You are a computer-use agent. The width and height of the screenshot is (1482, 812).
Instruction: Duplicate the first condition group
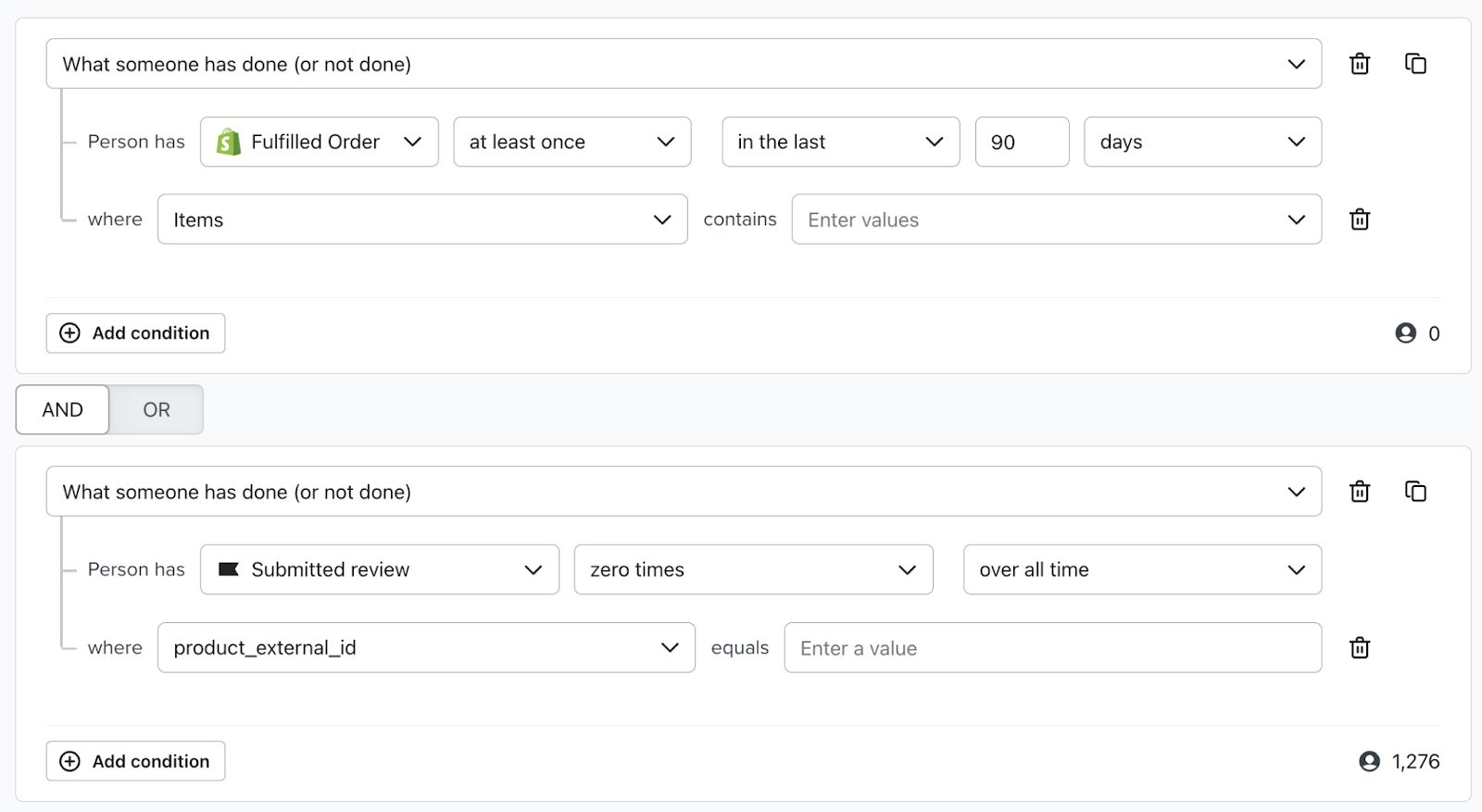click(1415, 64)
